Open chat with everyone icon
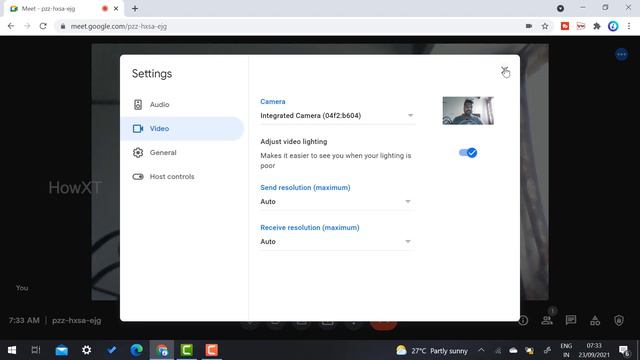This screenshot has width=640, height=360. coord(571,320)
